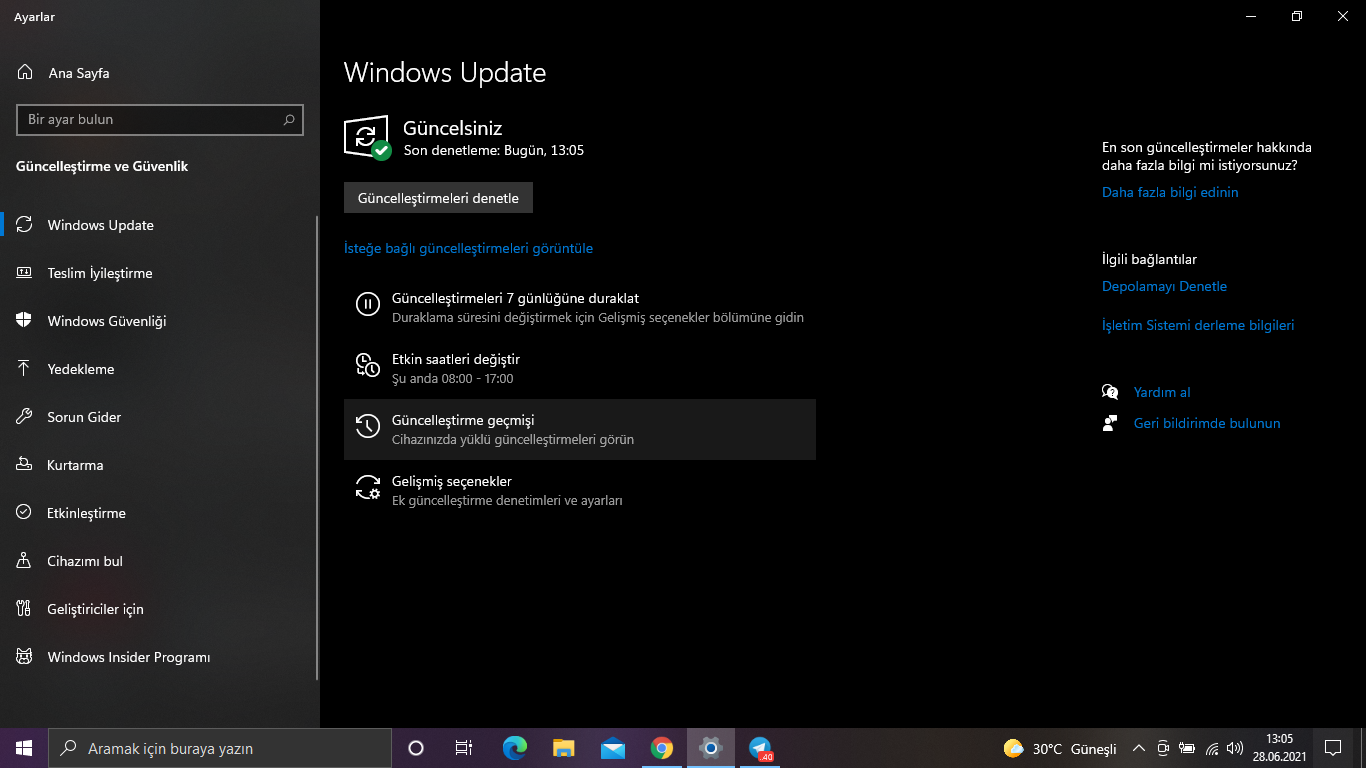Open Windows Güvenliği section
1366x768 pixels.
tap(160, 321)
